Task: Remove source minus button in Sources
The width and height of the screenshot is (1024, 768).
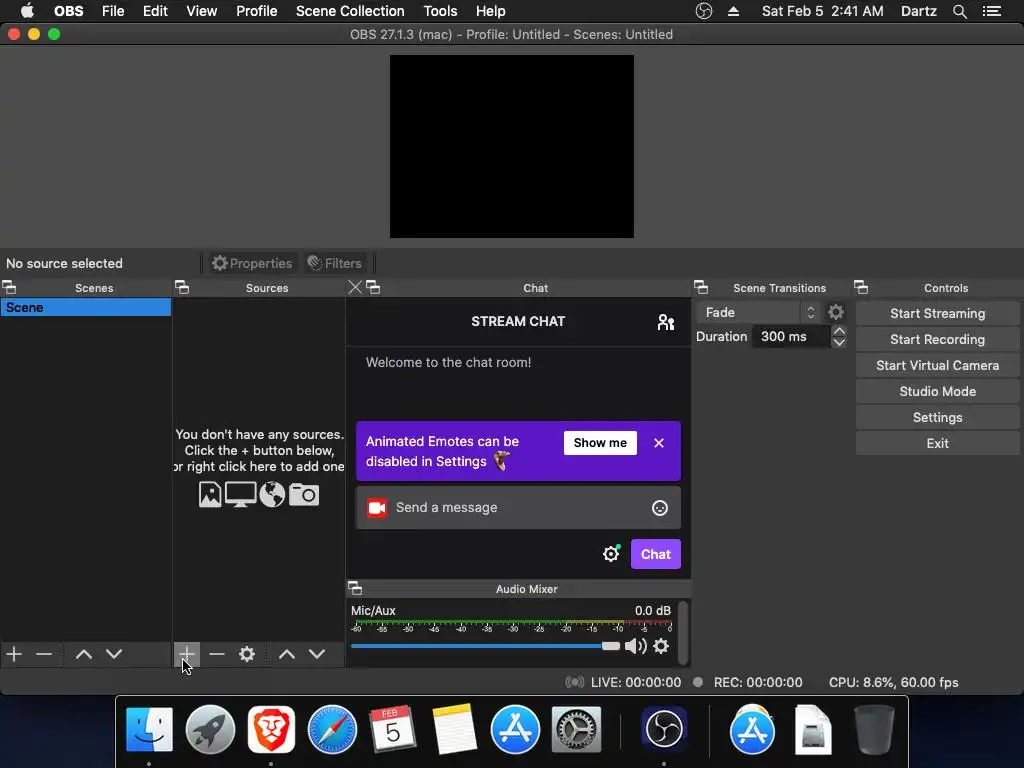Action: pos(217,654)
